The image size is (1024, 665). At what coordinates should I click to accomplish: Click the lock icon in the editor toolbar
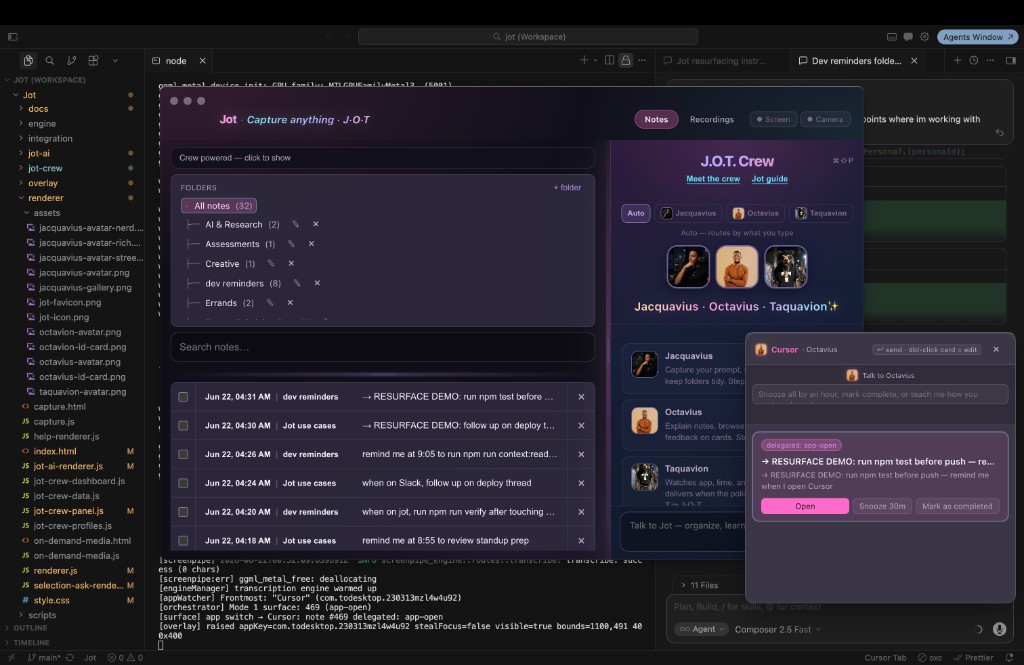coord(626,60)
